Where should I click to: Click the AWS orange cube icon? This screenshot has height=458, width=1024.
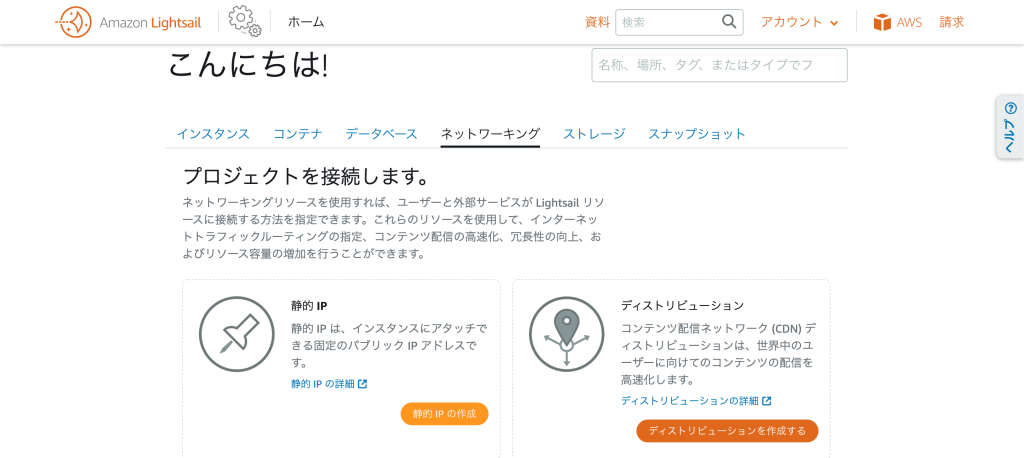click(x=882, y=22)
